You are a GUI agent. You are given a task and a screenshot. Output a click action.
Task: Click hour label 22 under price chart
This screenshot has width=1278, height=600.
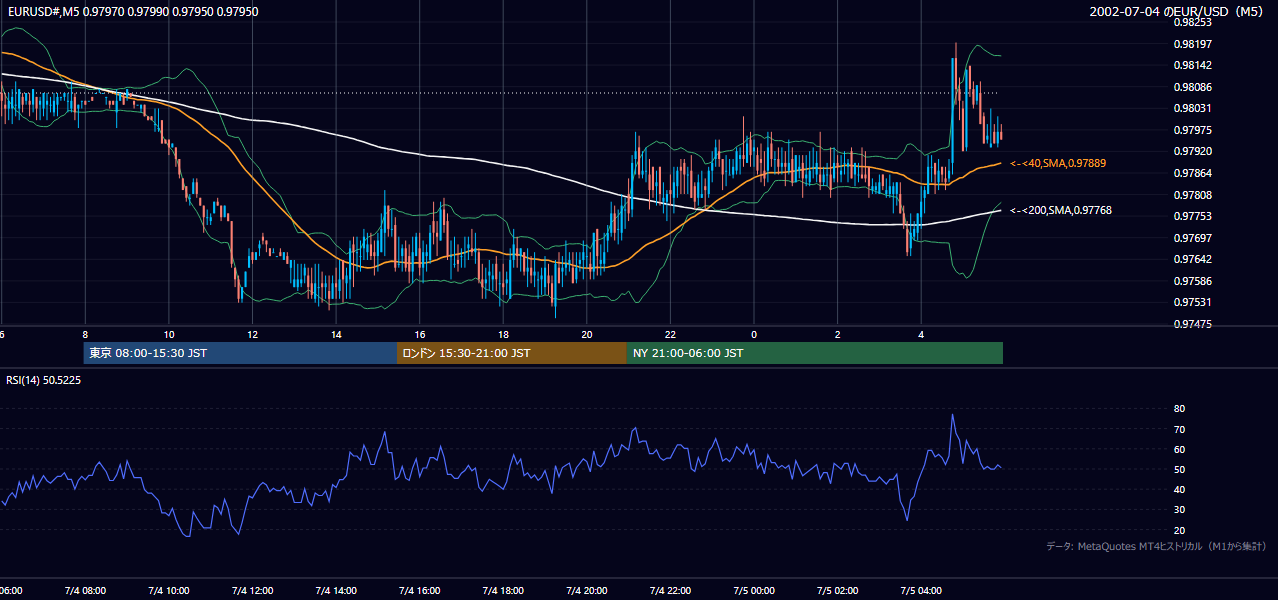pyautogui.click(x=670, y=334)
